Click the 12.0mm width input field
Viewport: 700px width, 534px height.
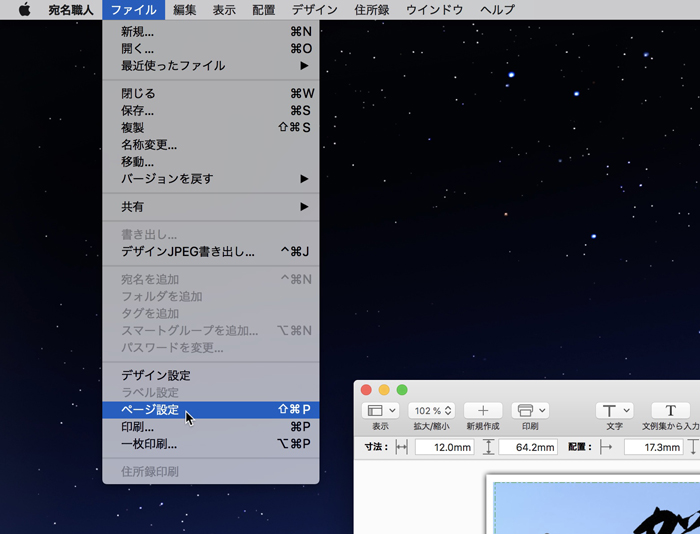pos(445,447)
